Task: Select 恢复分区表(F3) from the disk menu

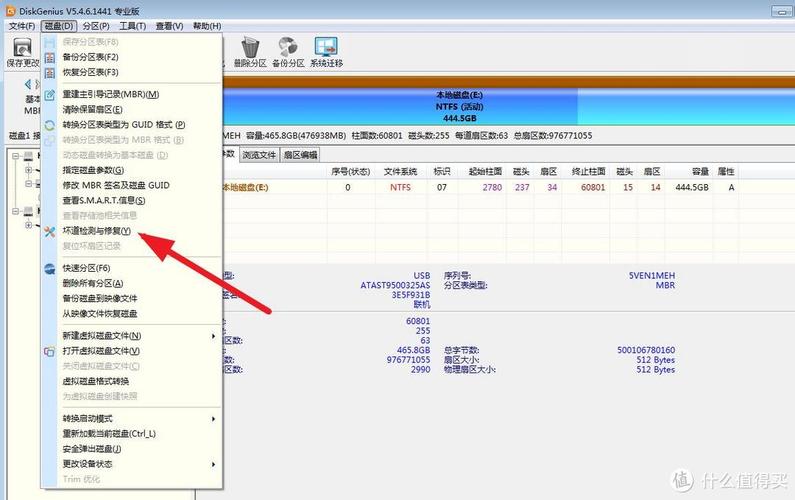Action: coord(90,73)
